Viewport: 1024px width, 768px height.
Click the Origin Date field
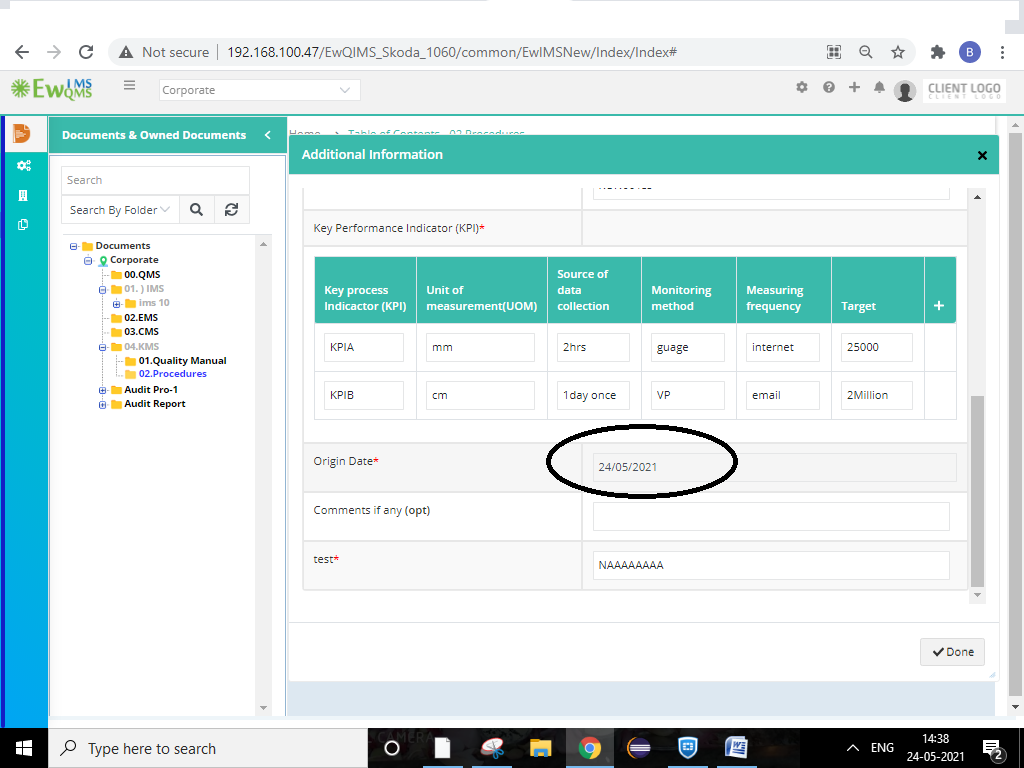tap(775, 468)
